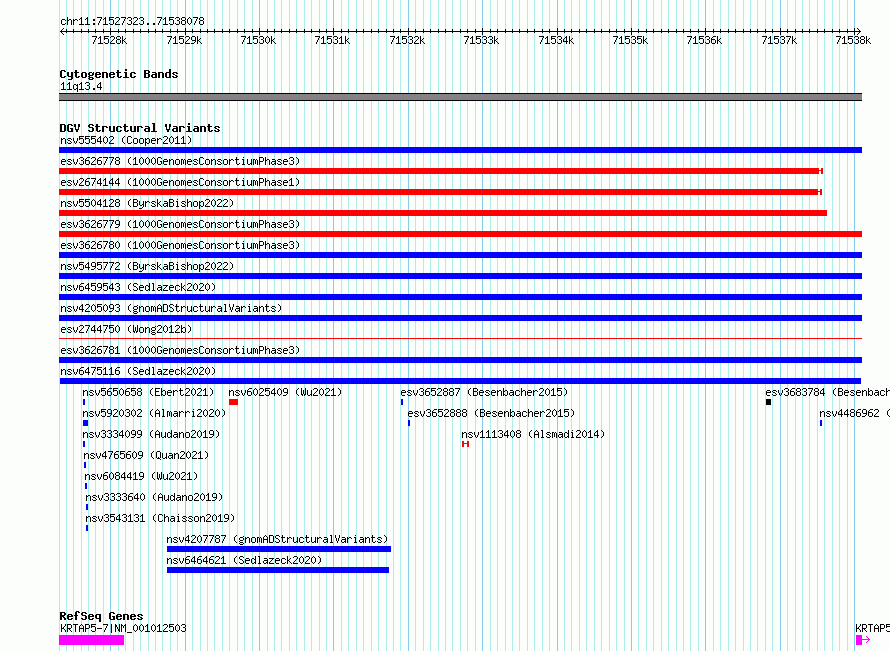
Task: Click the red nsv1113408 variant marker
Action: (465, 444)
